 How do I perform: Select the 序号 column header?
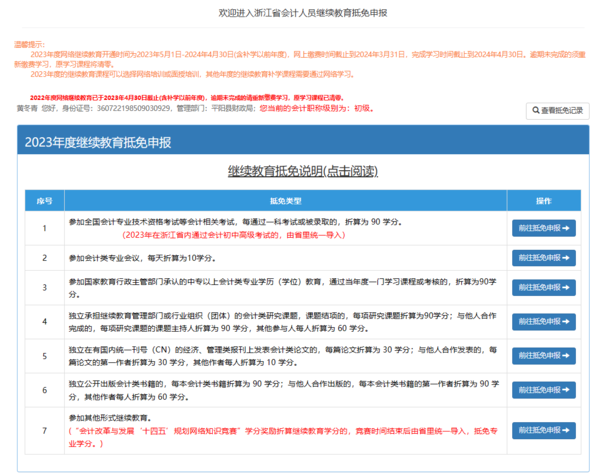pyautogui.click(x=44, y=201)
